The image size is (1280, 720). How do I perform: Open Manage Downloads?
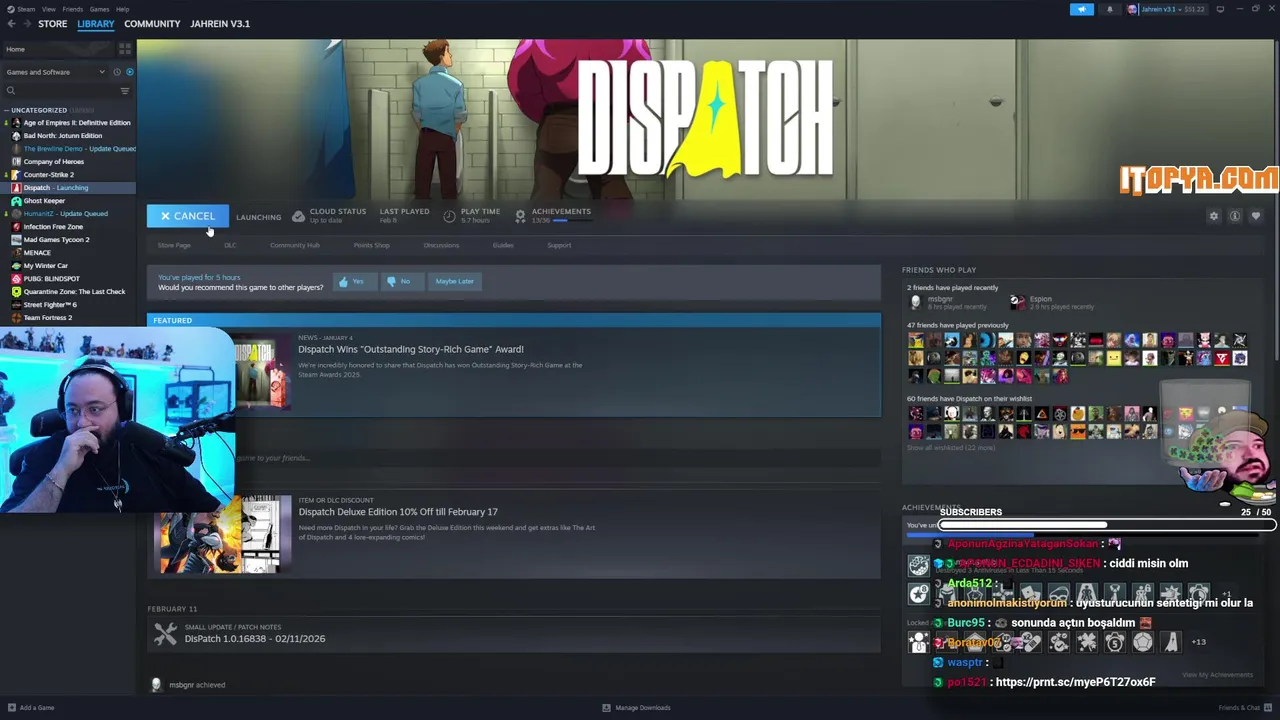click(636, 708)
